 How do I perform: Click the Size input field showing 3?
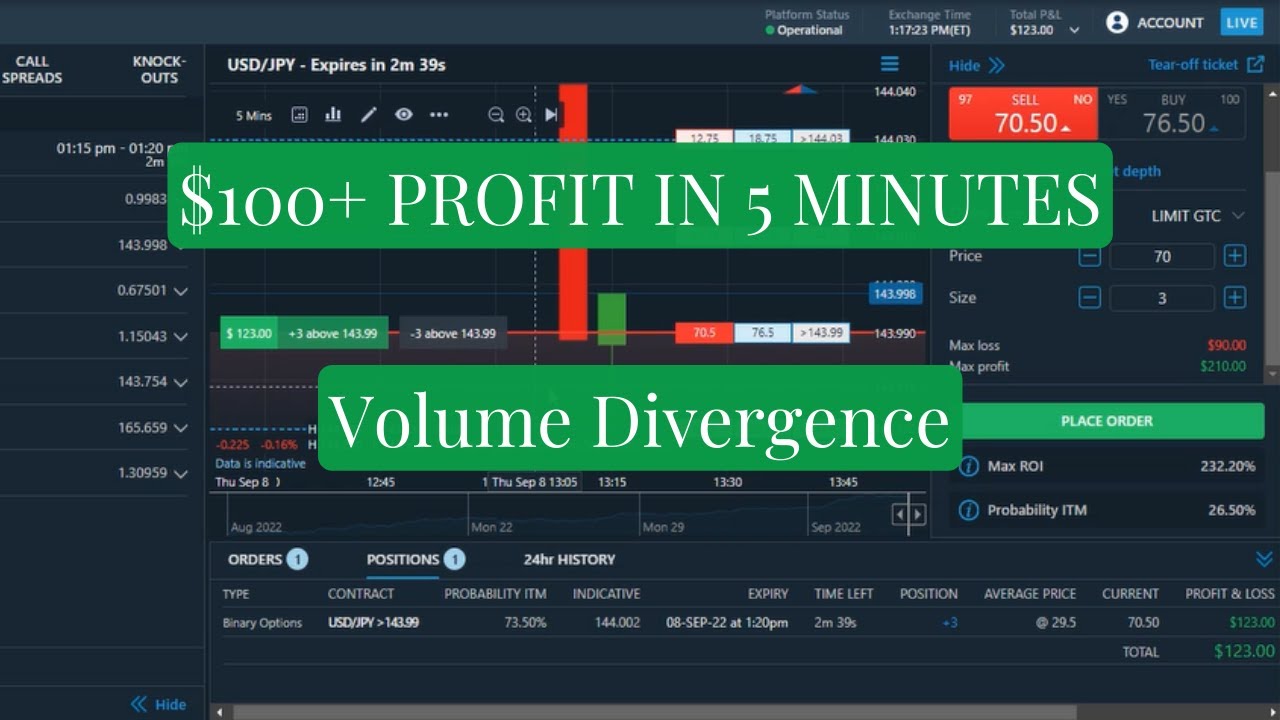(1162, 298)
